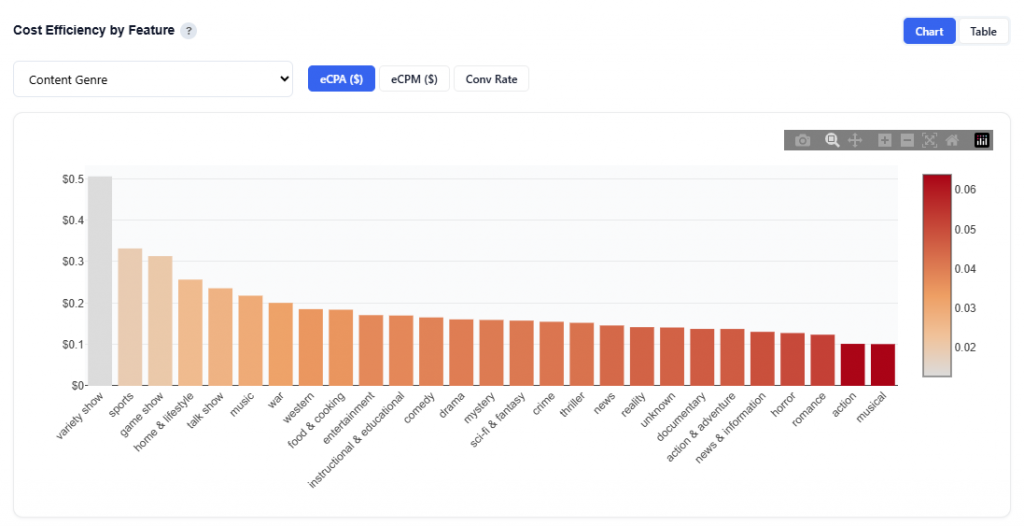Click the help question mark icon
This screenshot has height=526, width=1024.
[x=188, y=31]
